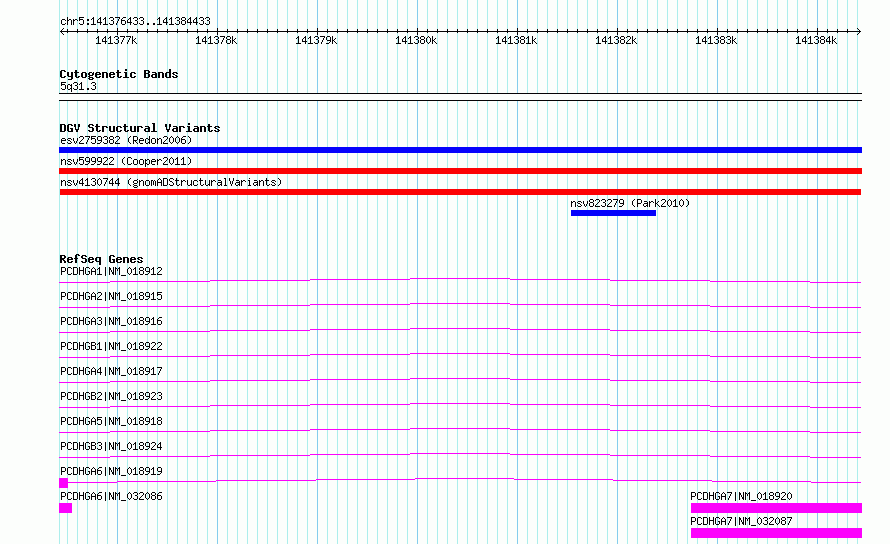890x544 pixels.
Task: Select the short blue nsv823279 bar
Action: pyautogui.click(x=613, y=213)
